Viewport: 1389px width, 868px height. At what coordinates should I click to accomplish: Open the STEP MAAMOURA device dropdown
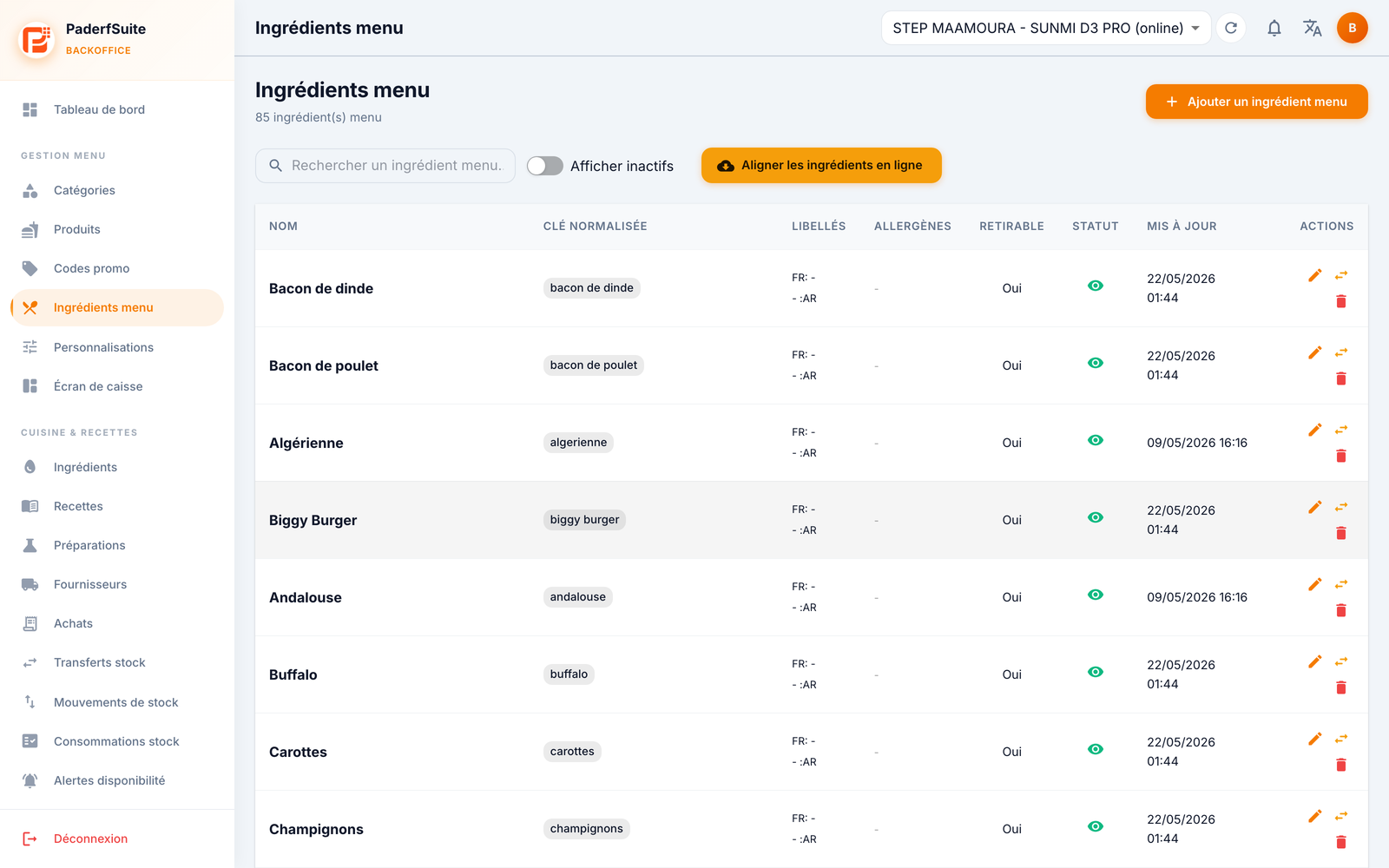click(1046, 28)
